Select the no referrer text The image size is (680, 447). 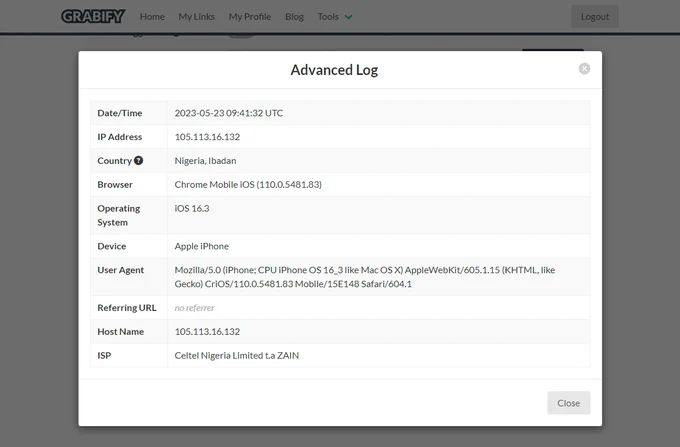(x=194, y=308)
